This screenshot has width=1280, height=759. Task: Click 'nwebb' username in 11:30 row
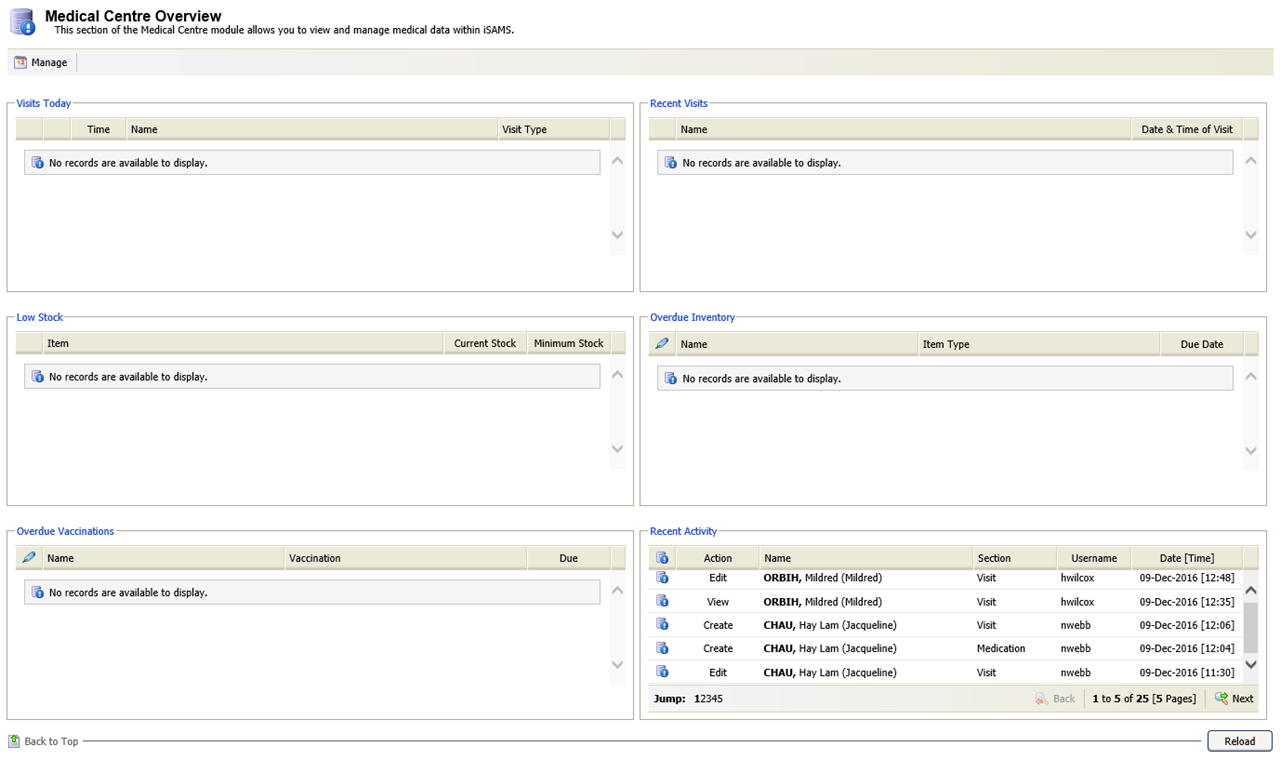(x=1075, y=672)
